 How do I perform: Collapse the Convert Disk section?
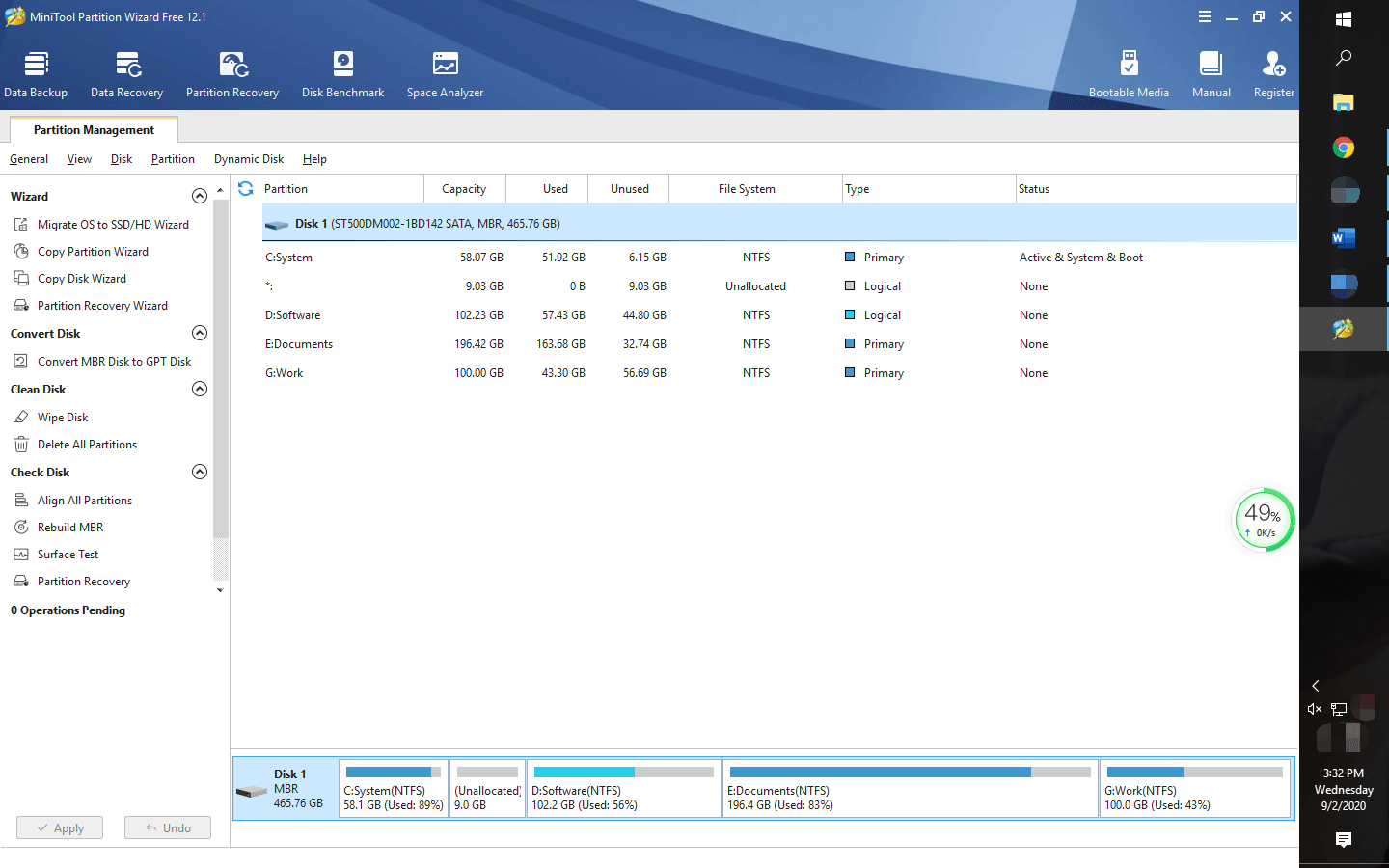pos(200,333)
